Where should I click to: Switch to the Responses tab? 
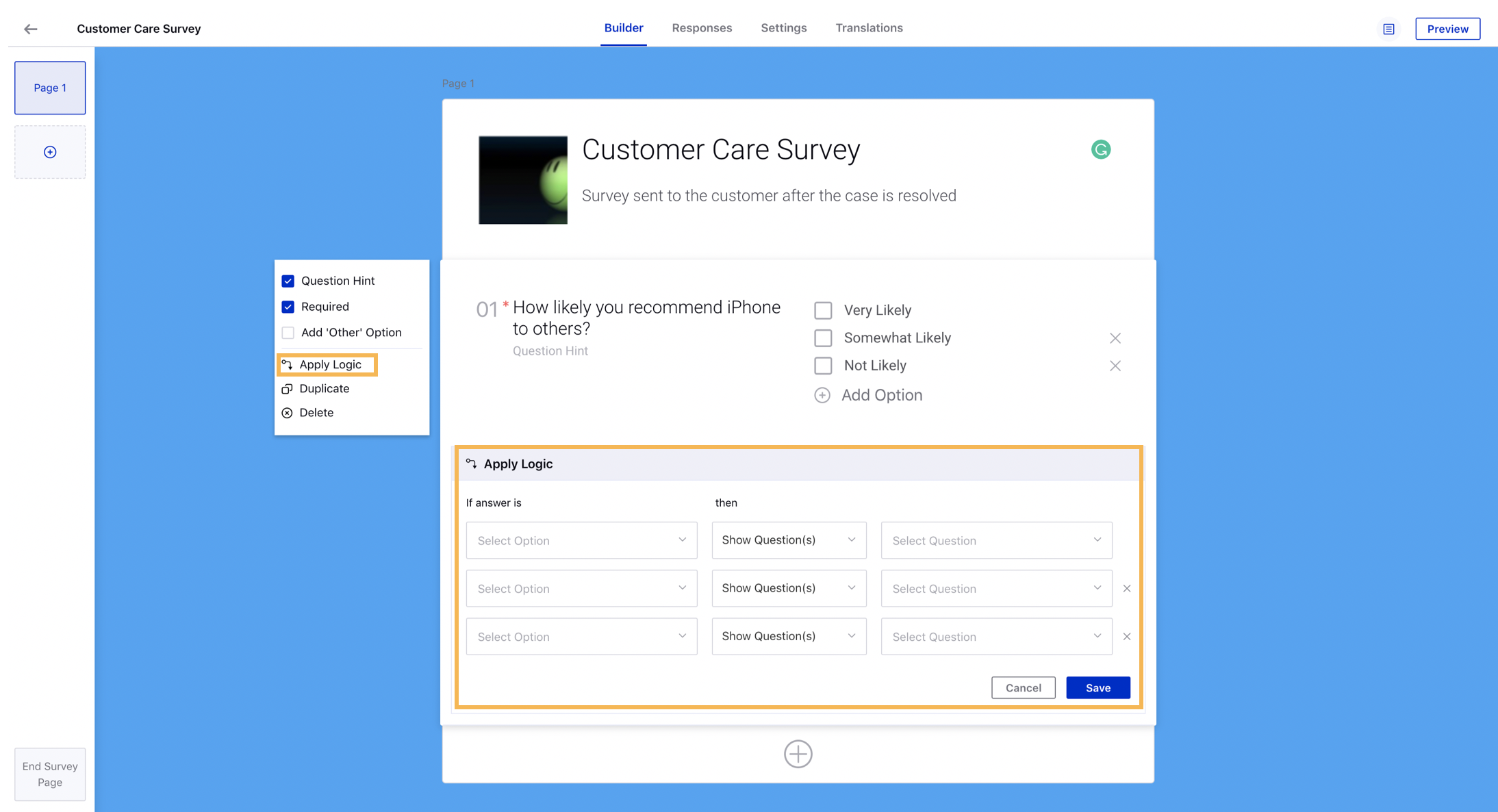pos(701,27)
